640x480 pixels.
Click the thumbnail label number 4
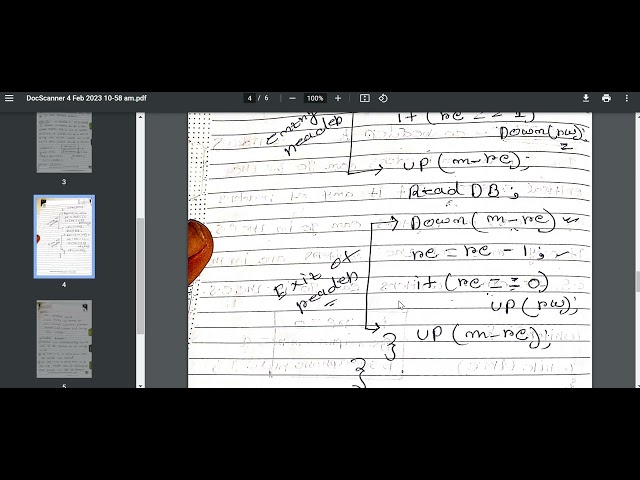click(64, 284)
